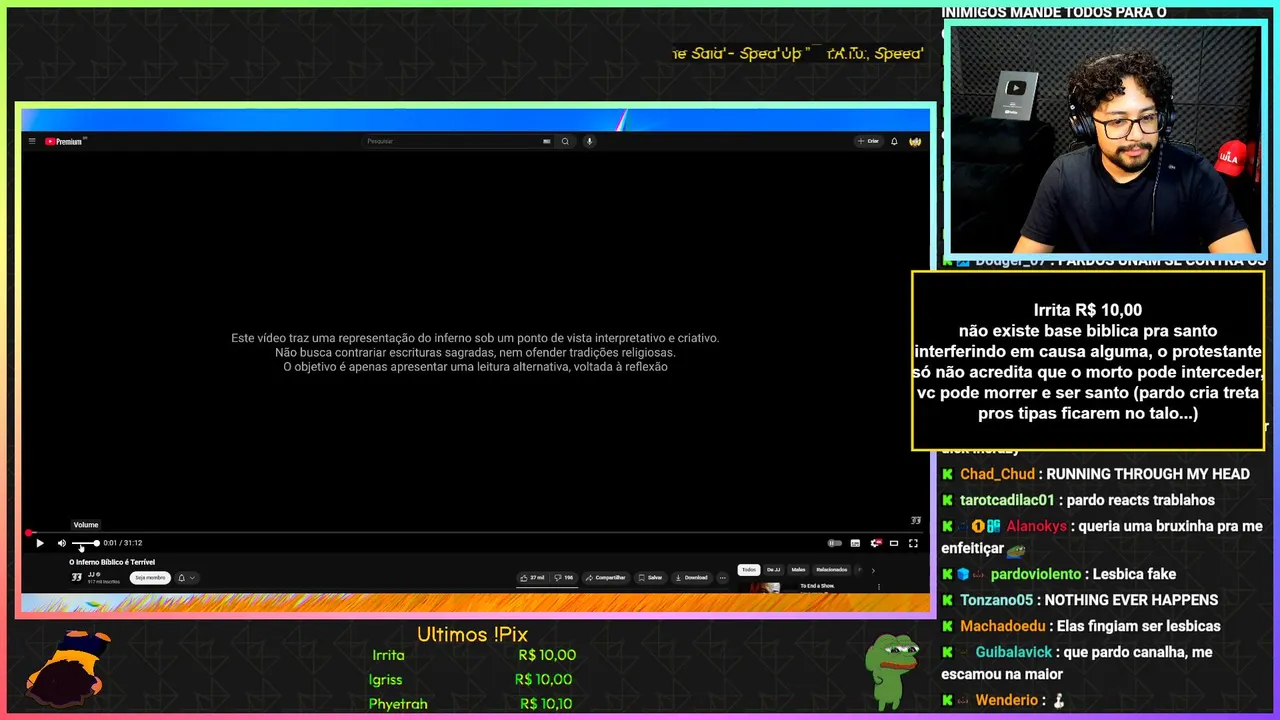Click the streamer webcam feed
The width and height of the screenshot is (1280, 720).
coord(1105,139)
